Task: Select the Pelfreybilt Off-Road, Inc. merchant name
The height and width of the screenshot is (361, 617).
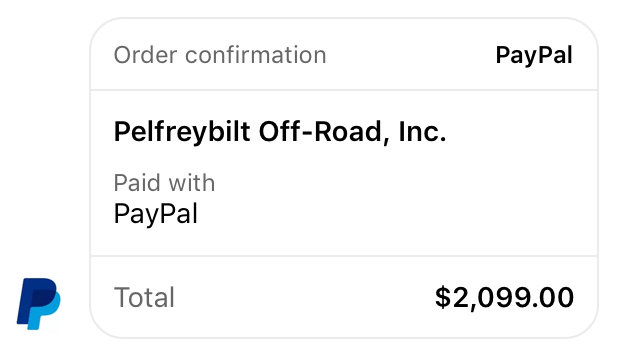Action: point(280,131)
